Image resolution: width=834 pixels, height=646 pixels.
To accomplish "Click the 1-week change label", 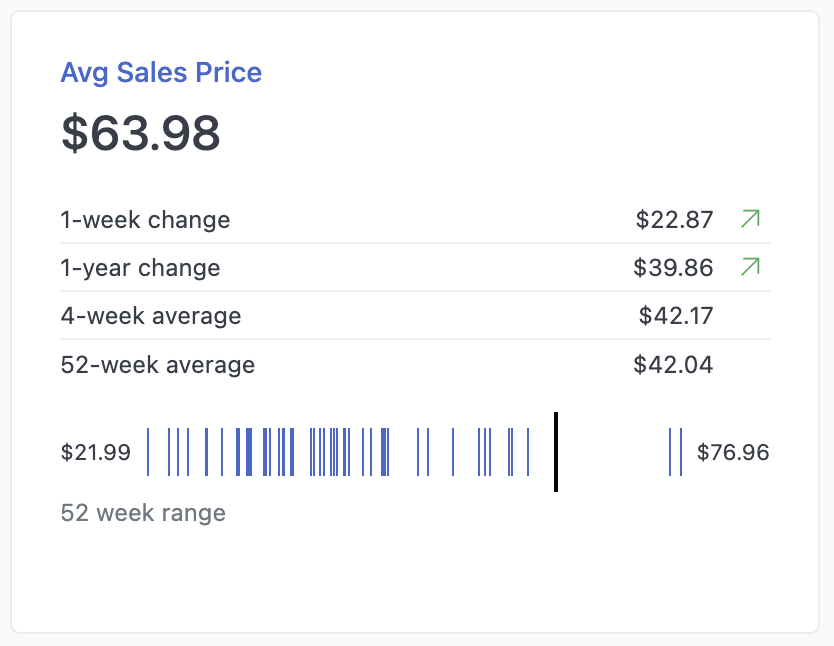I will click(x=145, y=219).
